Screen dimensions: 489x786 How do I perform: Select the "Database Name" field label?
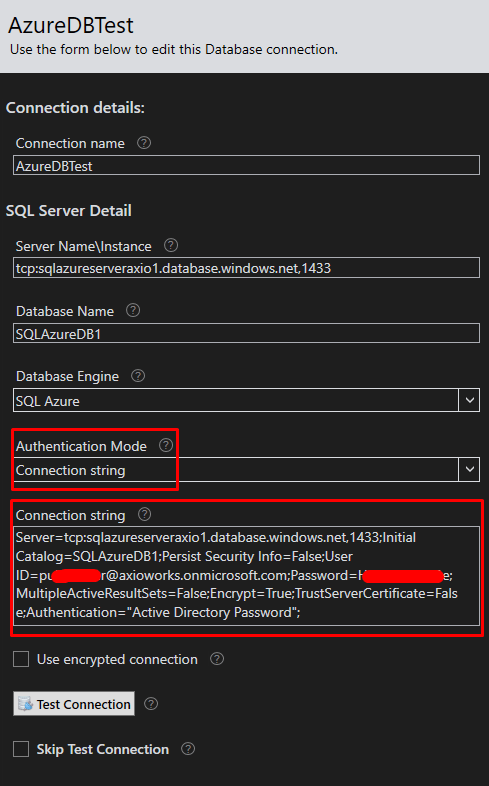[65, 311]
